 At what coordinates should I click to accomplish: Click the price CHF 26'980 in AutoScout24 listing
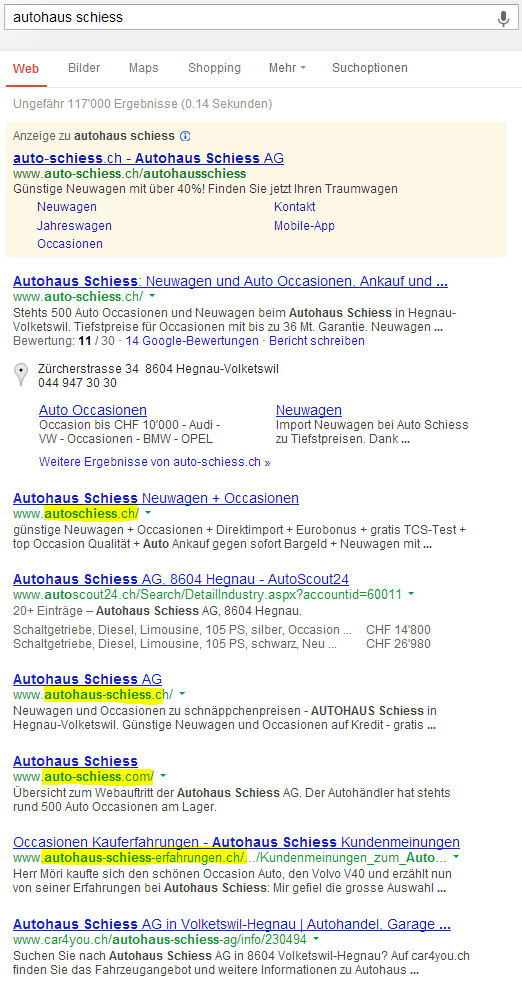coord(398,644)
